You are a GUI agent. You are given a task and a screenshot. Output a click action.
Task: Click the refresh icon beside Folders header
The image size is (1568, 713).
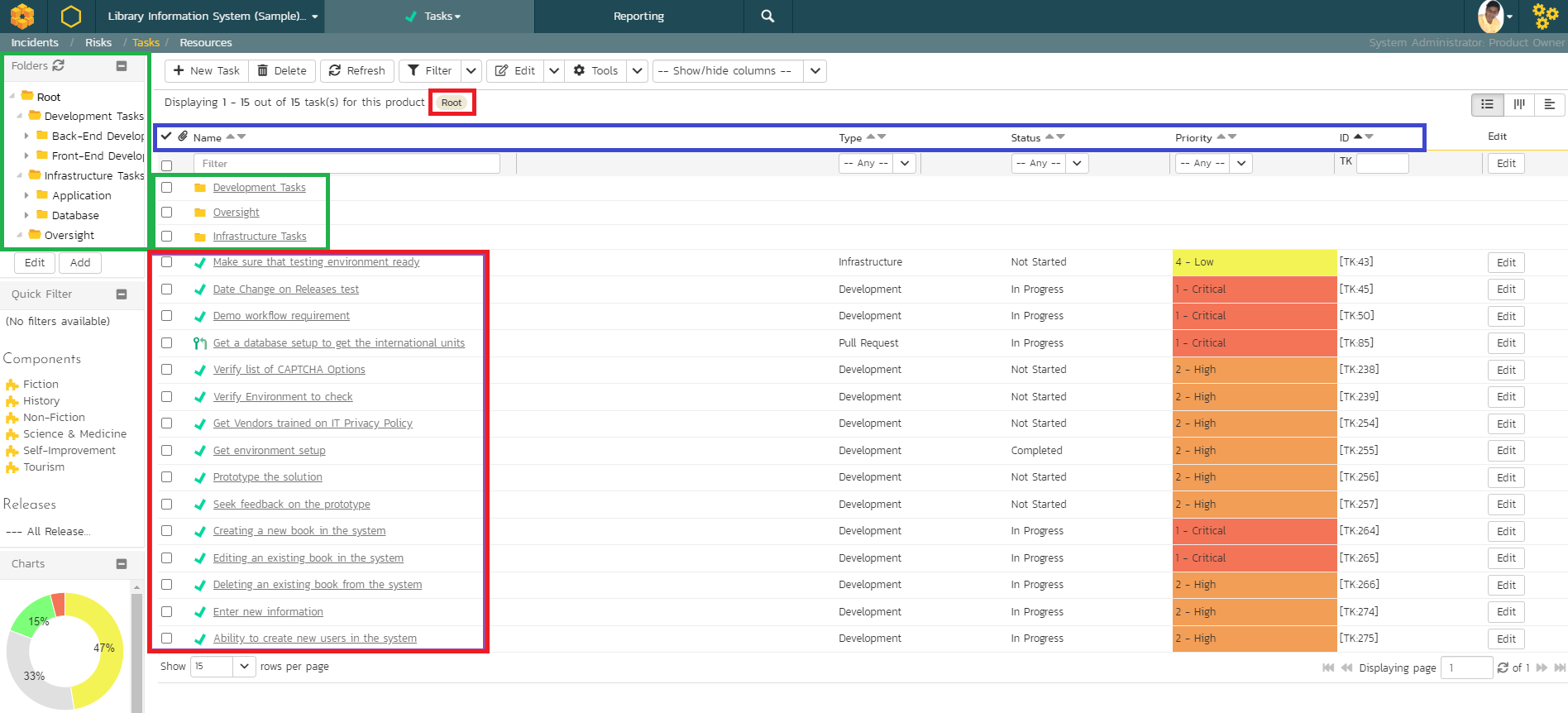[59, 65]
